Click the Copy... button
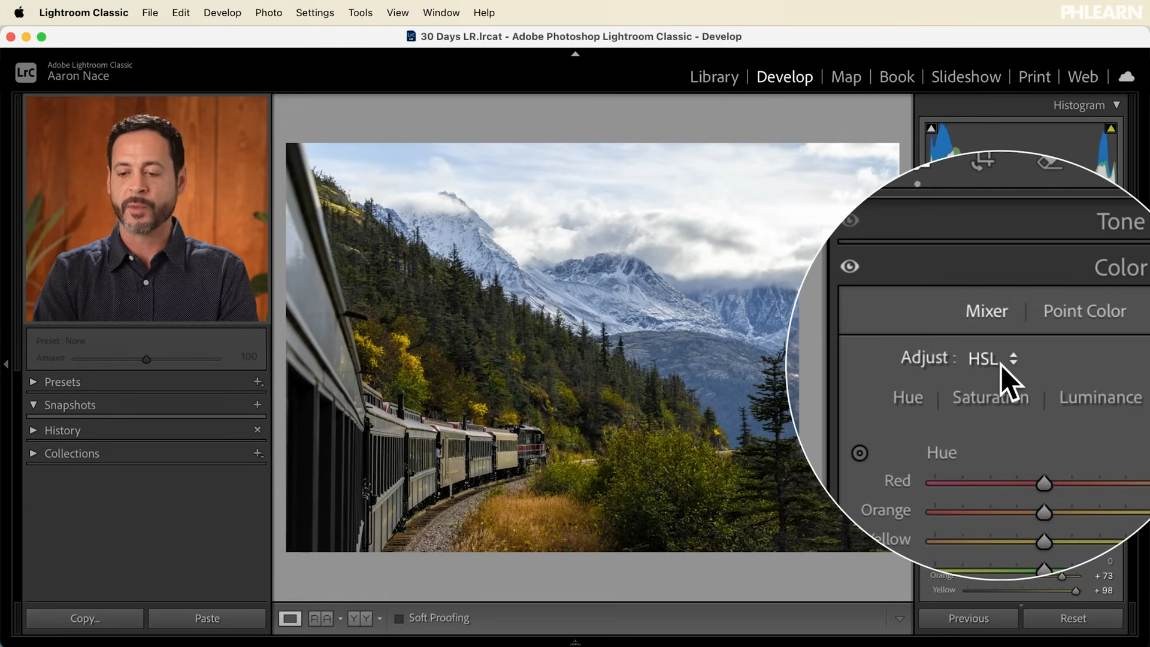The height and width of the screenshot is (647, 1150). tap(85, 618)
